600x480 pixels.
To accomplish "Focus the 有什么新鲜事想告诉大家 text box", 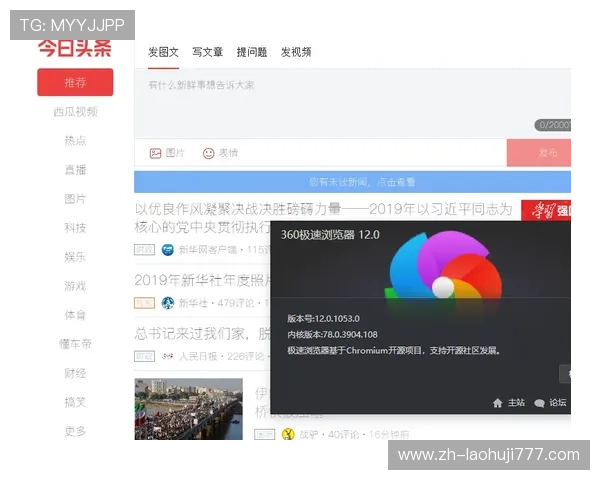I will pyautogui.click(x=352, y=103).
